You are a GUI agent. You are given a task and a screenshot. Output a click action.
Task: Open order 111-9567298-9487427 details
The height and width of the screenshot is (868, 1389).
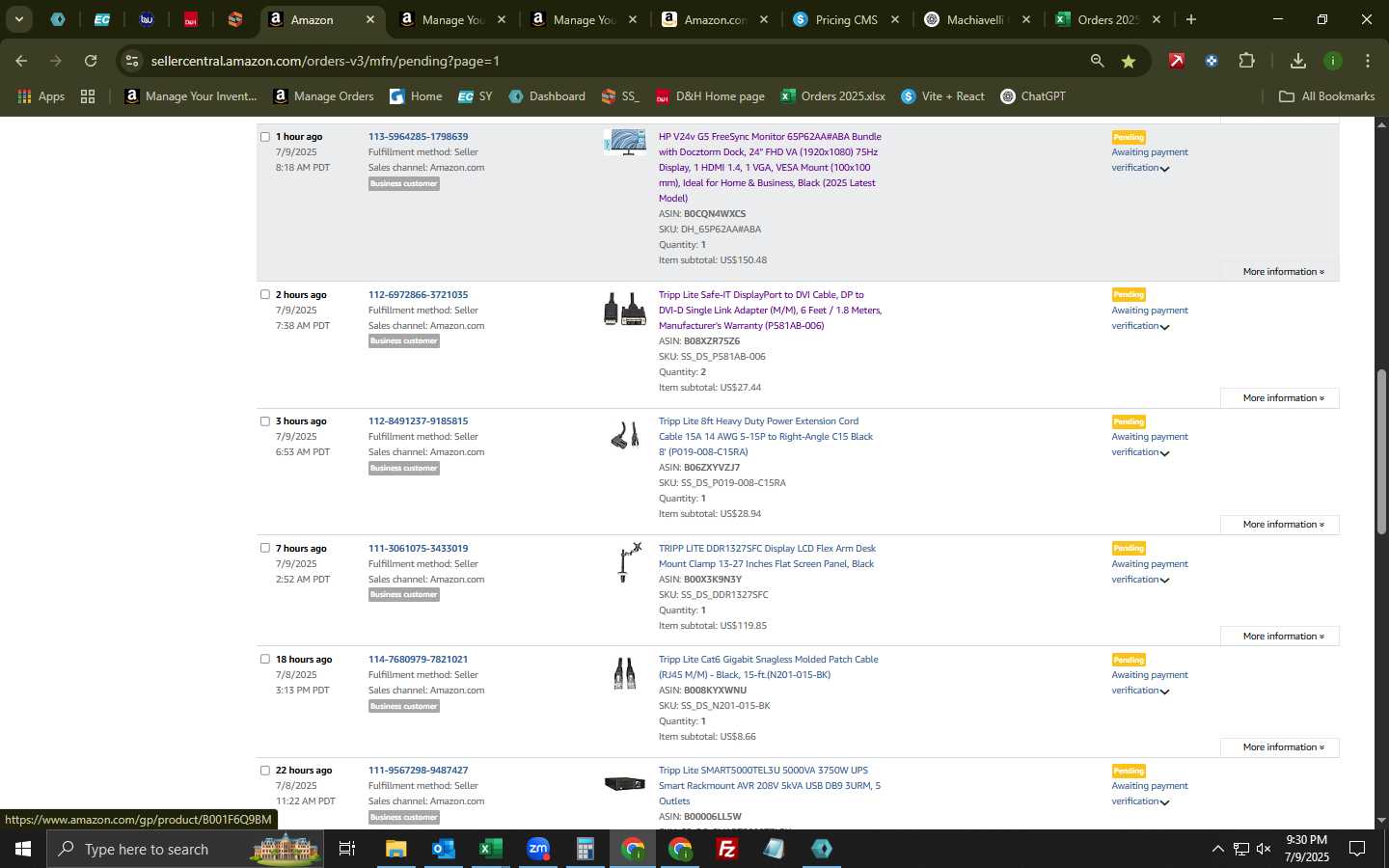[418, 771]
